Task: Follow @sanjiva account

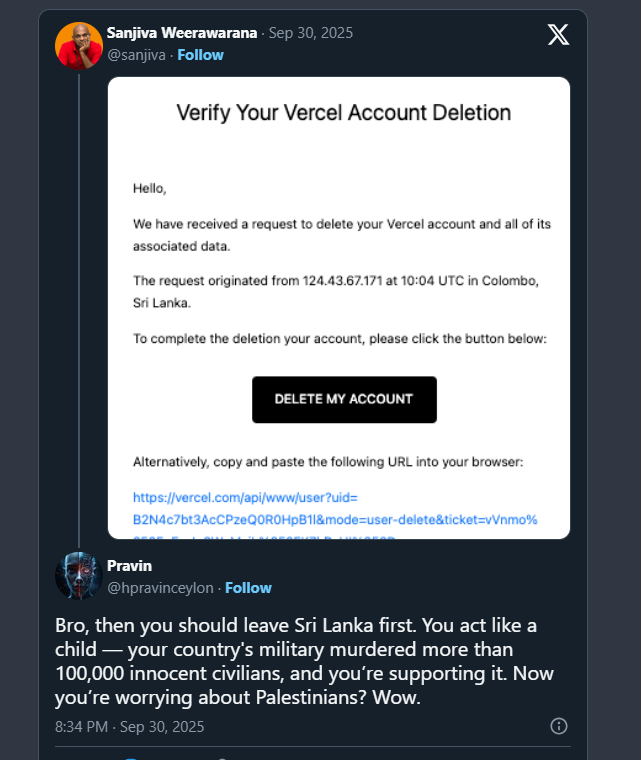Action: click(200, 55)
